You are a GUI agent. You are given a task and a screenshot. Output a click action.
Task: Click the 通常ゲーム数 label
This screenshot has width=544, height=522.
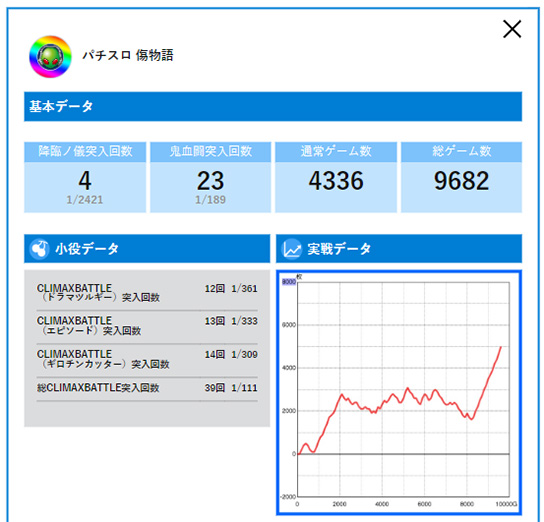point(336,151)
